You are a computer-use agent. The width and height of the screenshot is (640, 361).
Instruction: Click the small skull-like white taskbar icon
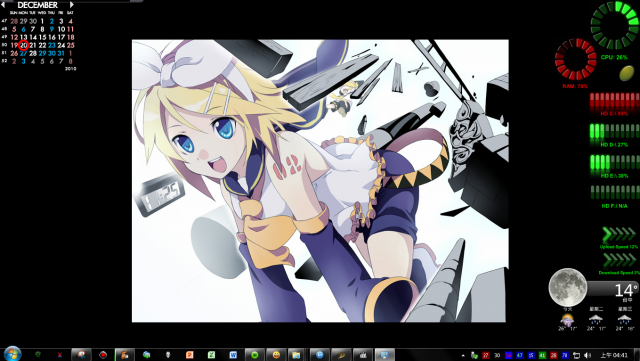(168, 354)
